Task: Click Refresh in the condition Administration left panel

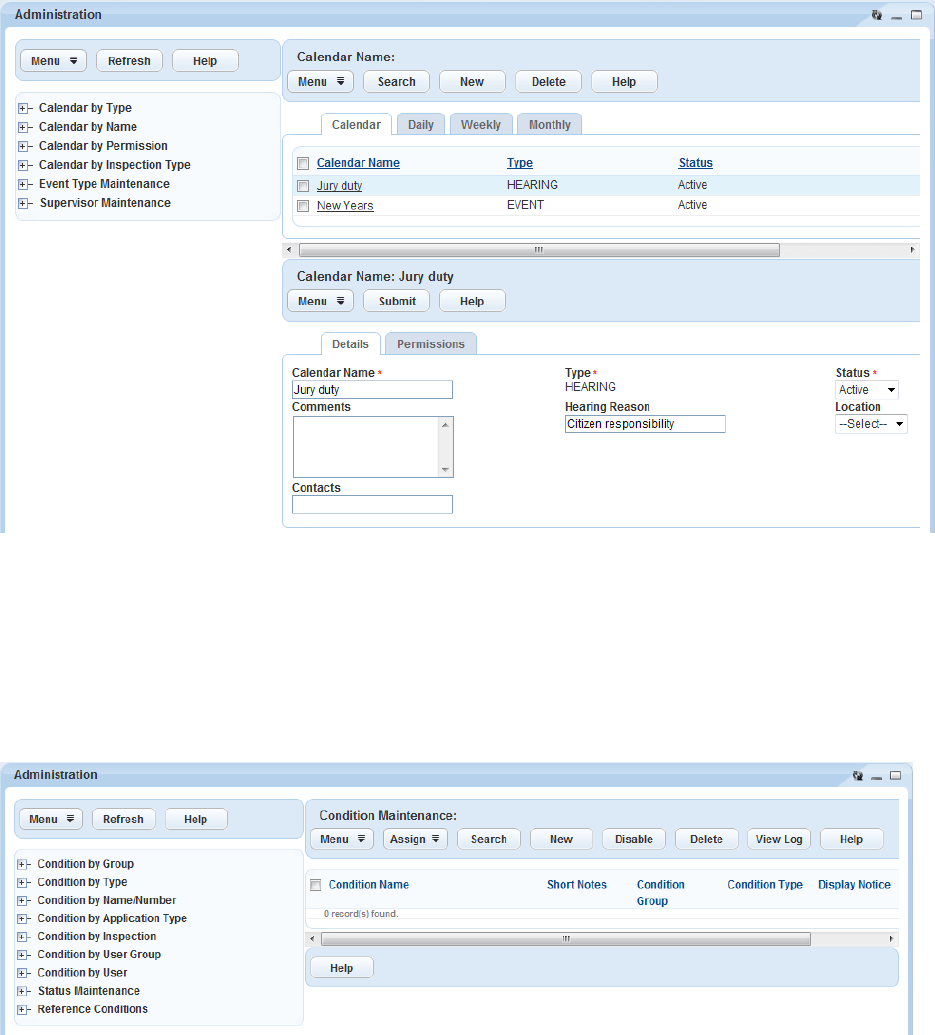Action: 123,819
